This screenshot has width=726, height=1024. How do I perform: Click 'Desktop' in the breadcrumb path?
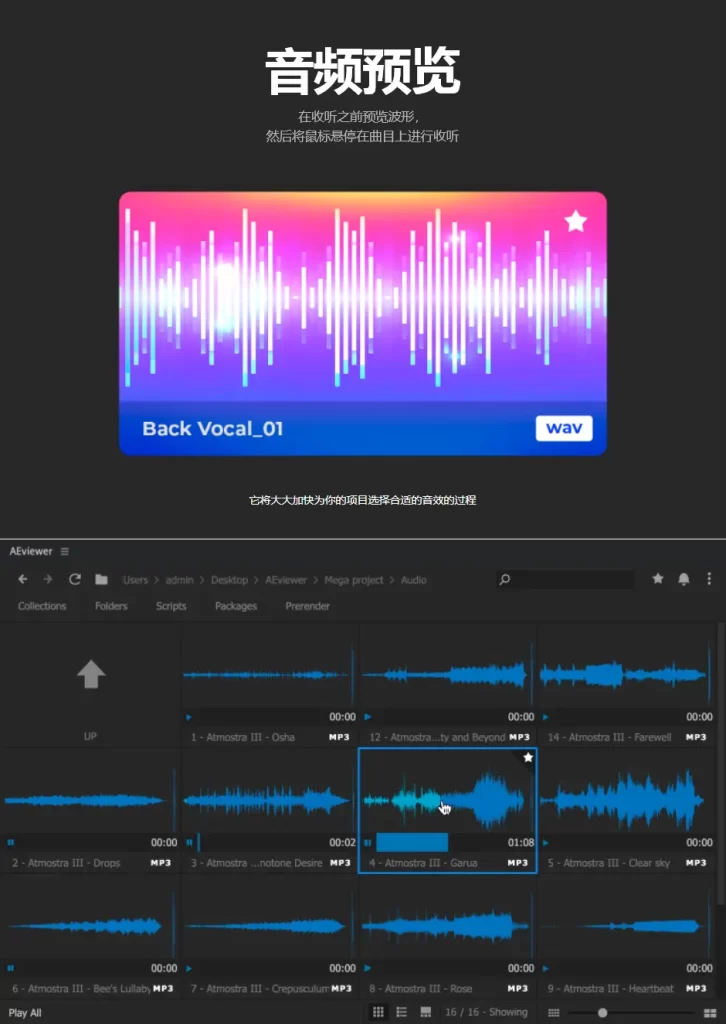229,580
